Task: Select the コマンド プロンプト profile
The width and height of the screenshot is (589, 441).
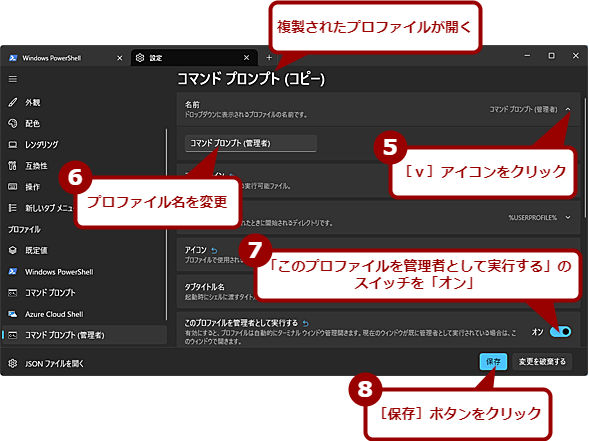Action: click(x=85, y=293)
